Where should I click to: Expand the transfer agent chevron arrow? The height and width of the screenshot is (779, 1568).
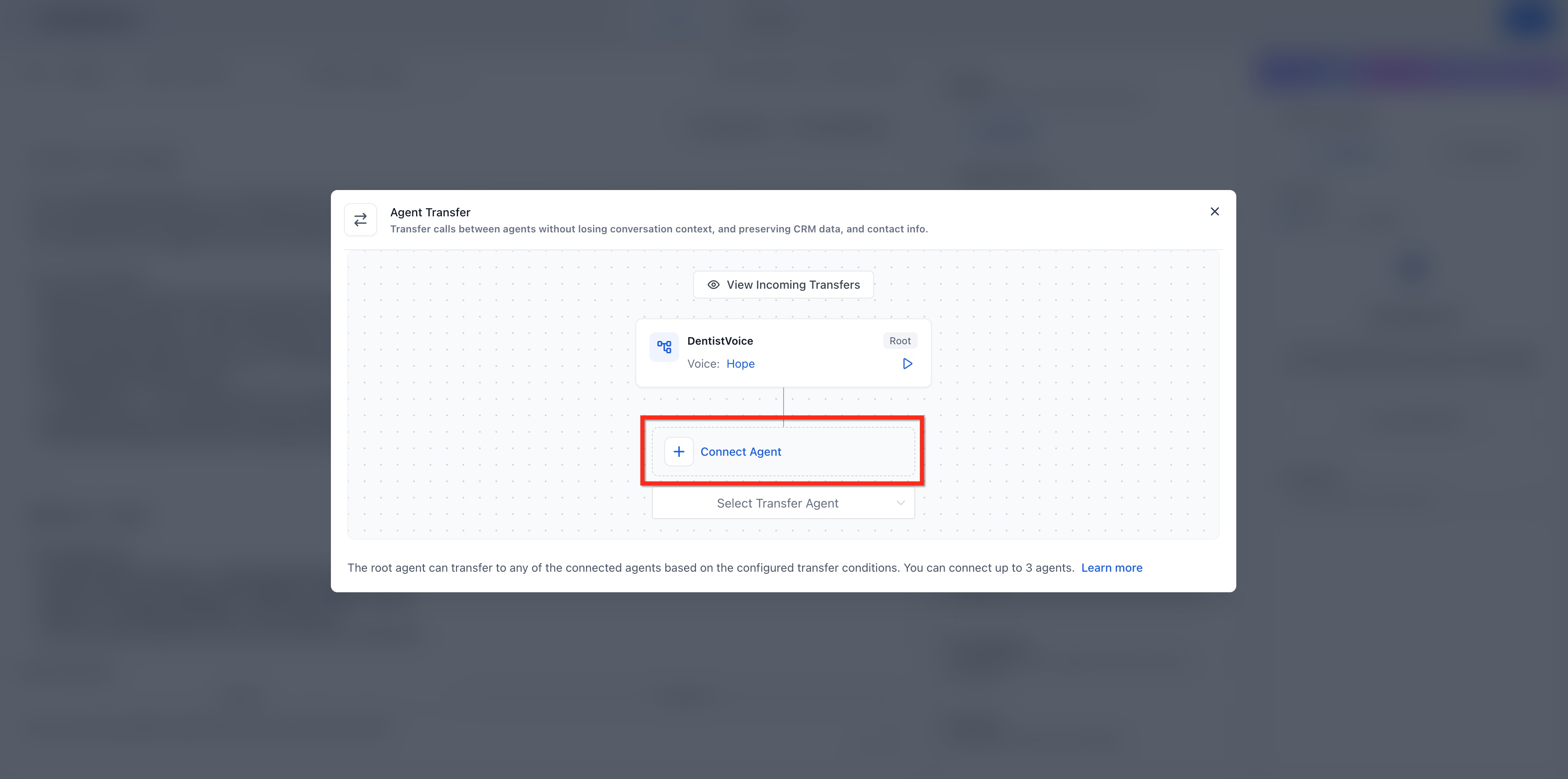point(900,503)
